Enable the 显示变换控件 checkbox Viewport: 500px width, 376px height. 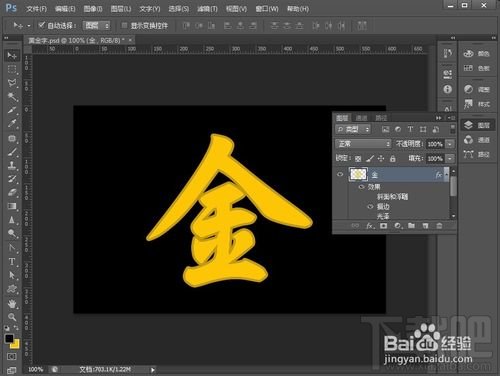[x=124, y=25]
